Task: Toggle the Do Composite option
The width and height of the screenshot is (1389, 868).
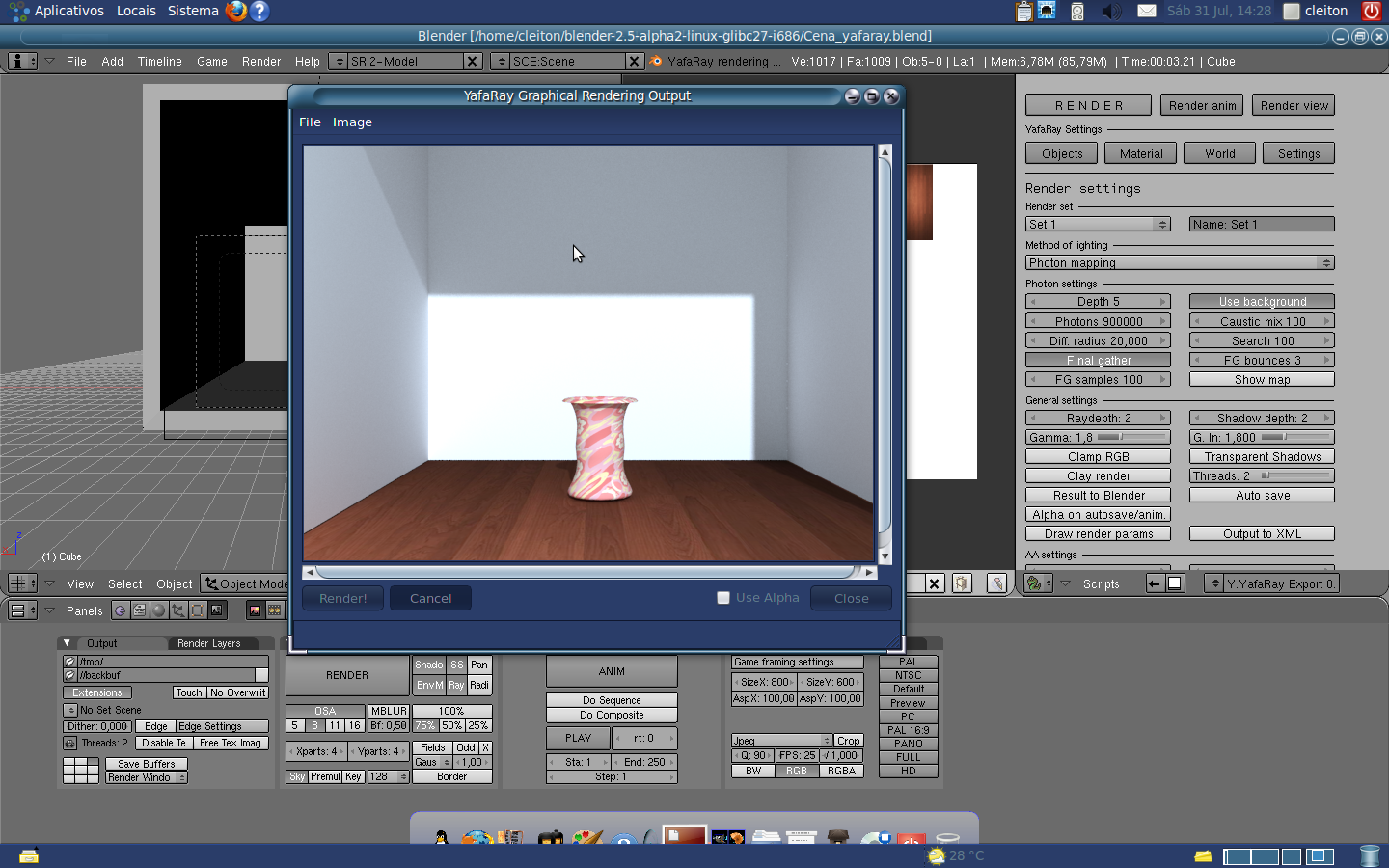Action: [x=612, y=715]
